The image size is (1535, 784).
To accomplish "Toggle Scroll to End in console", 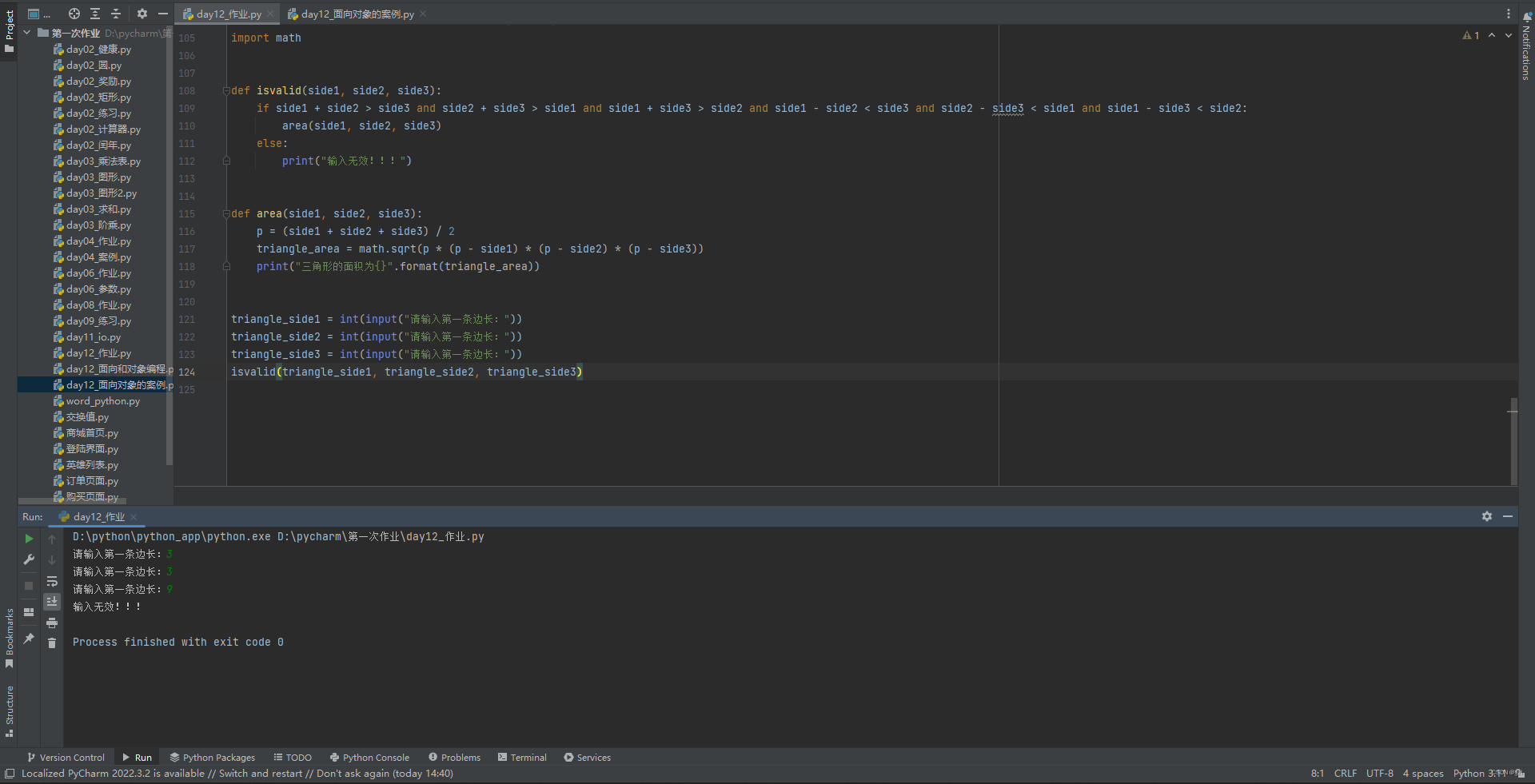I will pos(52,602).
